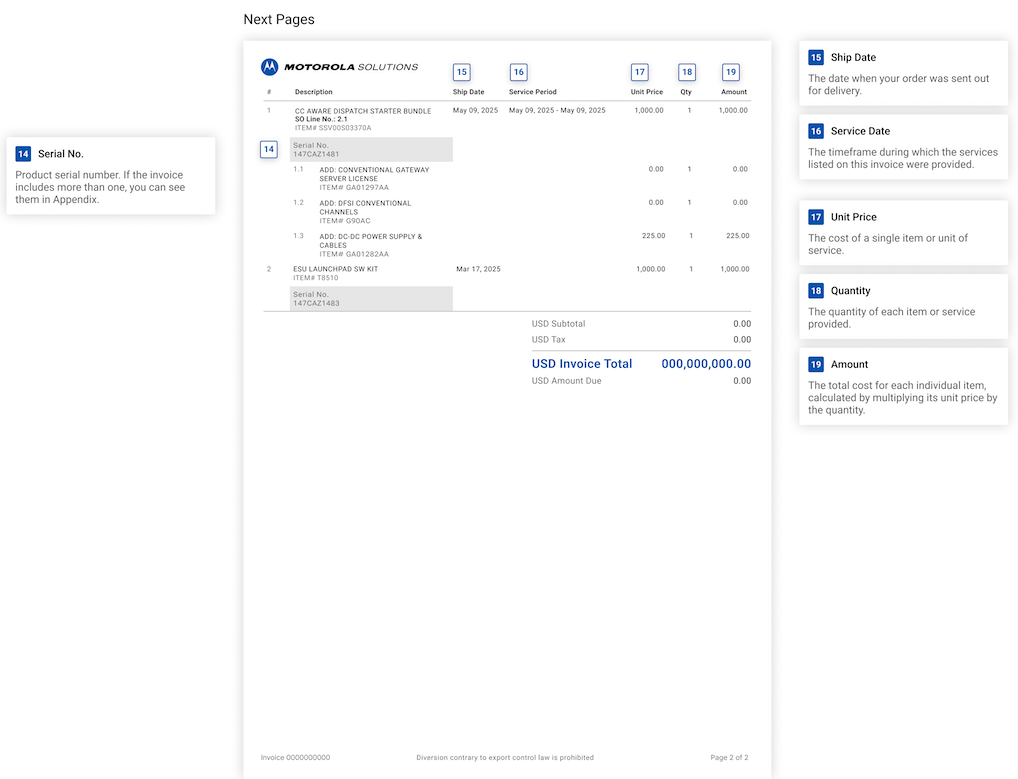
Task: Click the Unit Price card title
Action: [x=854, y=217]
